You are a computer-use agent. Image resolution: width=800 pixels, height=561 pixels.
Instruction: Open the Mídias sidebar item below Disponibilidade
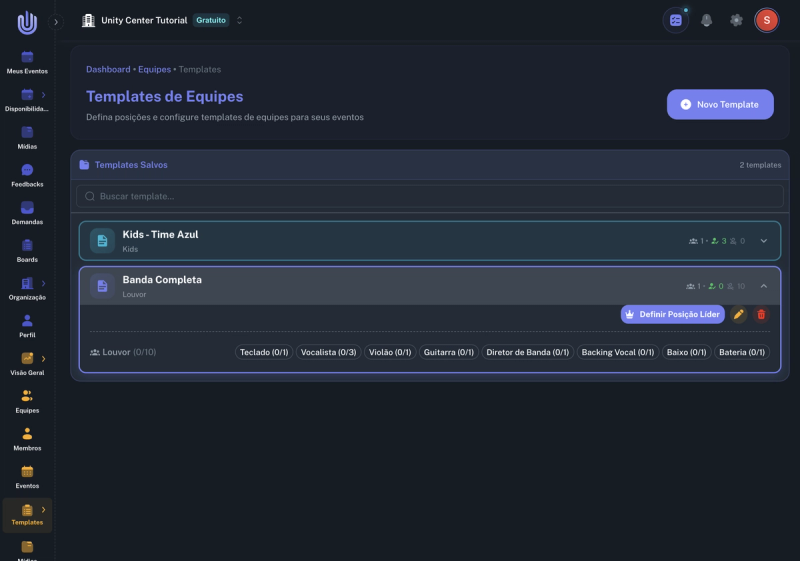click(x=27, y=138)
